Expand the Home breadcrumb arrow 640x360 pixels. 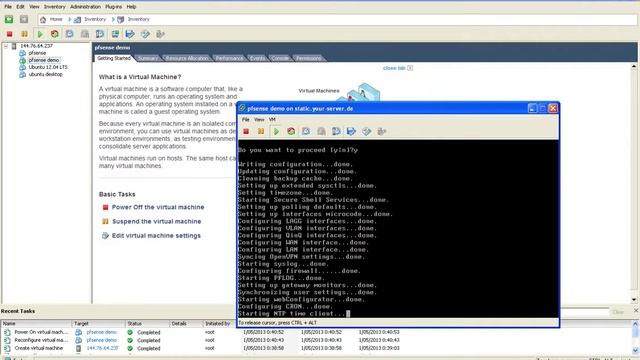click(x=70, y=19)
